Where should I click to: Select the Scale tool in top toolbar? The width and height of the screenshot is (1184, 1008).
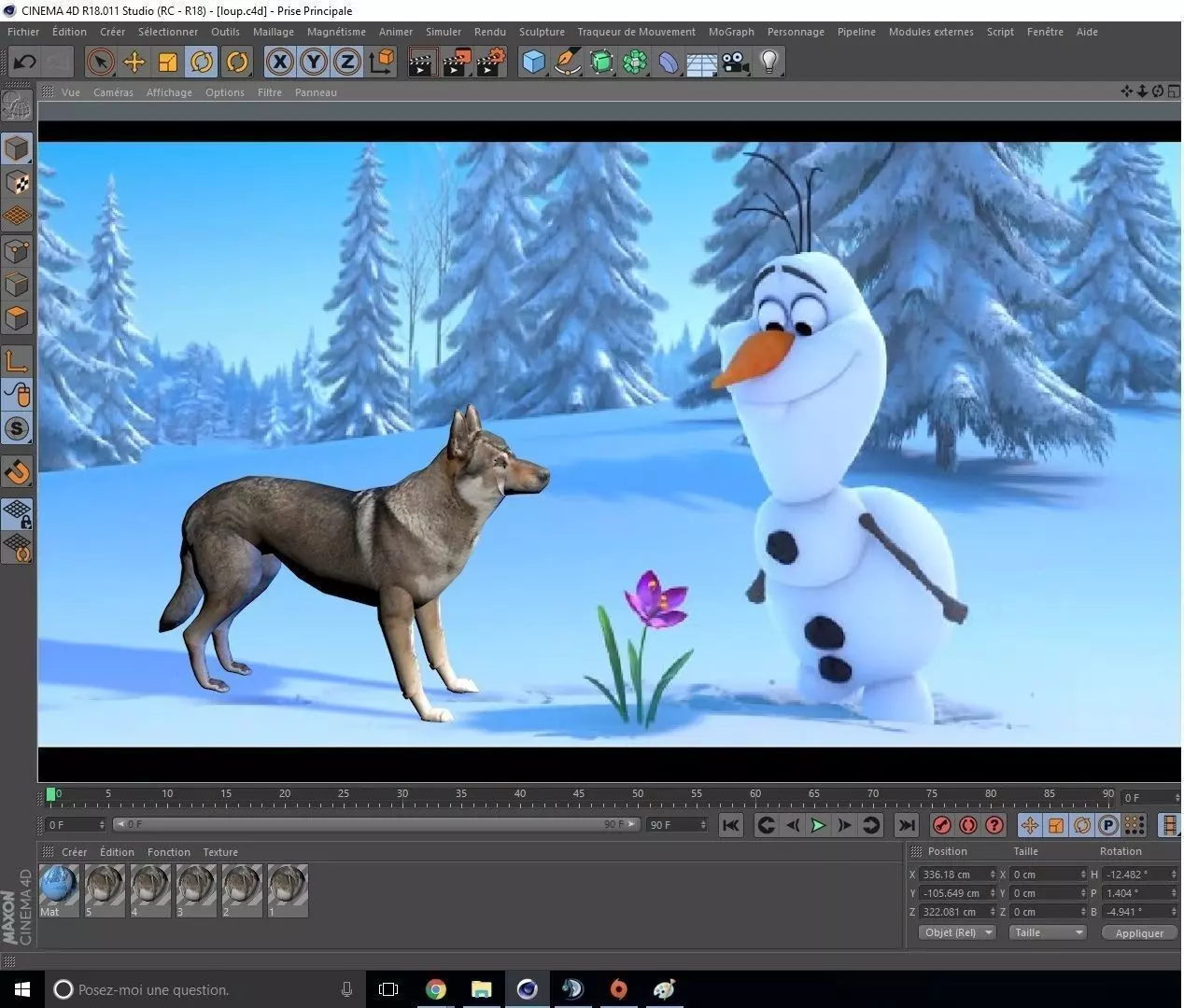168,63
